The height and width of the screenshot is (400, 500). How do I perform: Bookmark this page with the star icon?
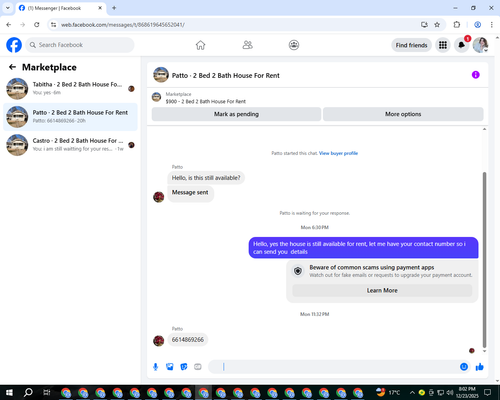pos(437,25)
